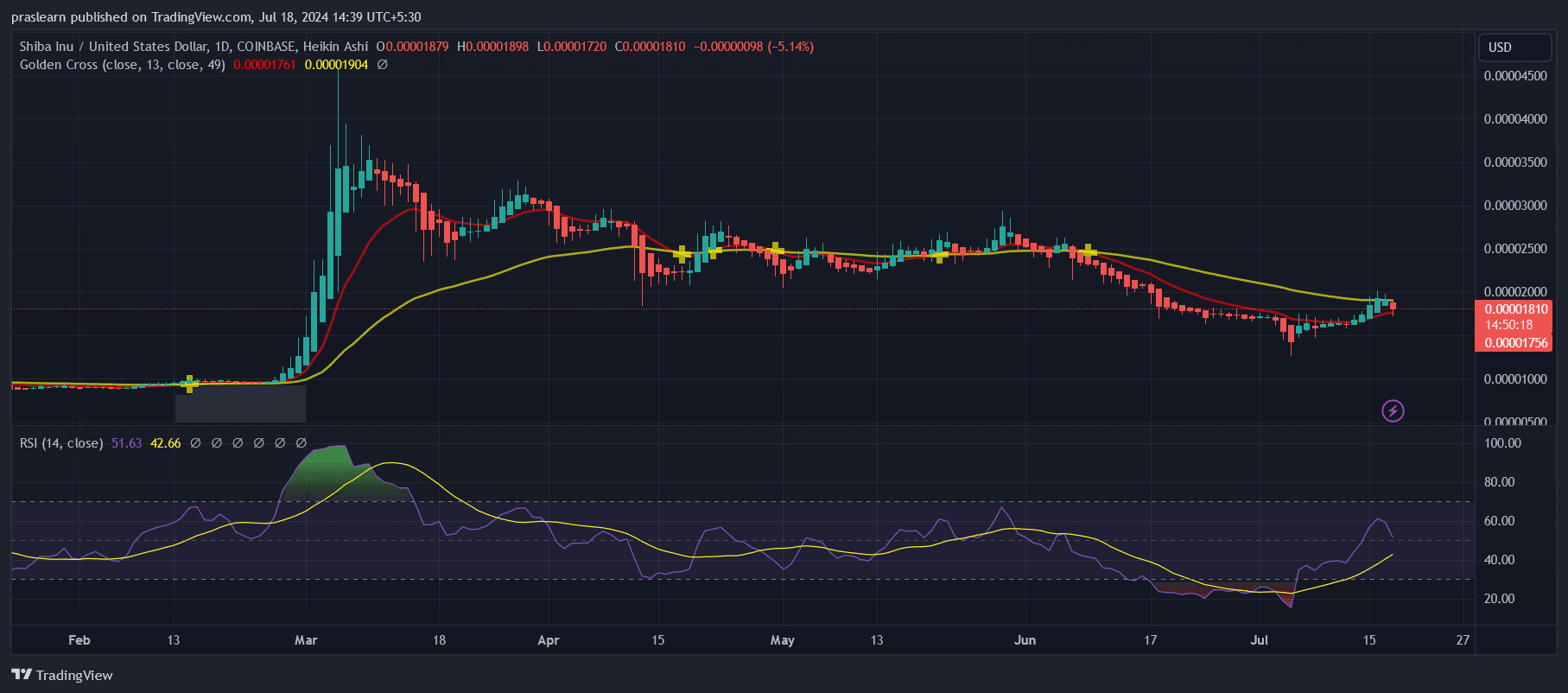Click the 80.00 RSI axis label
The height and width of the screenshot is (693, 1568).
tap(1499, 482)
